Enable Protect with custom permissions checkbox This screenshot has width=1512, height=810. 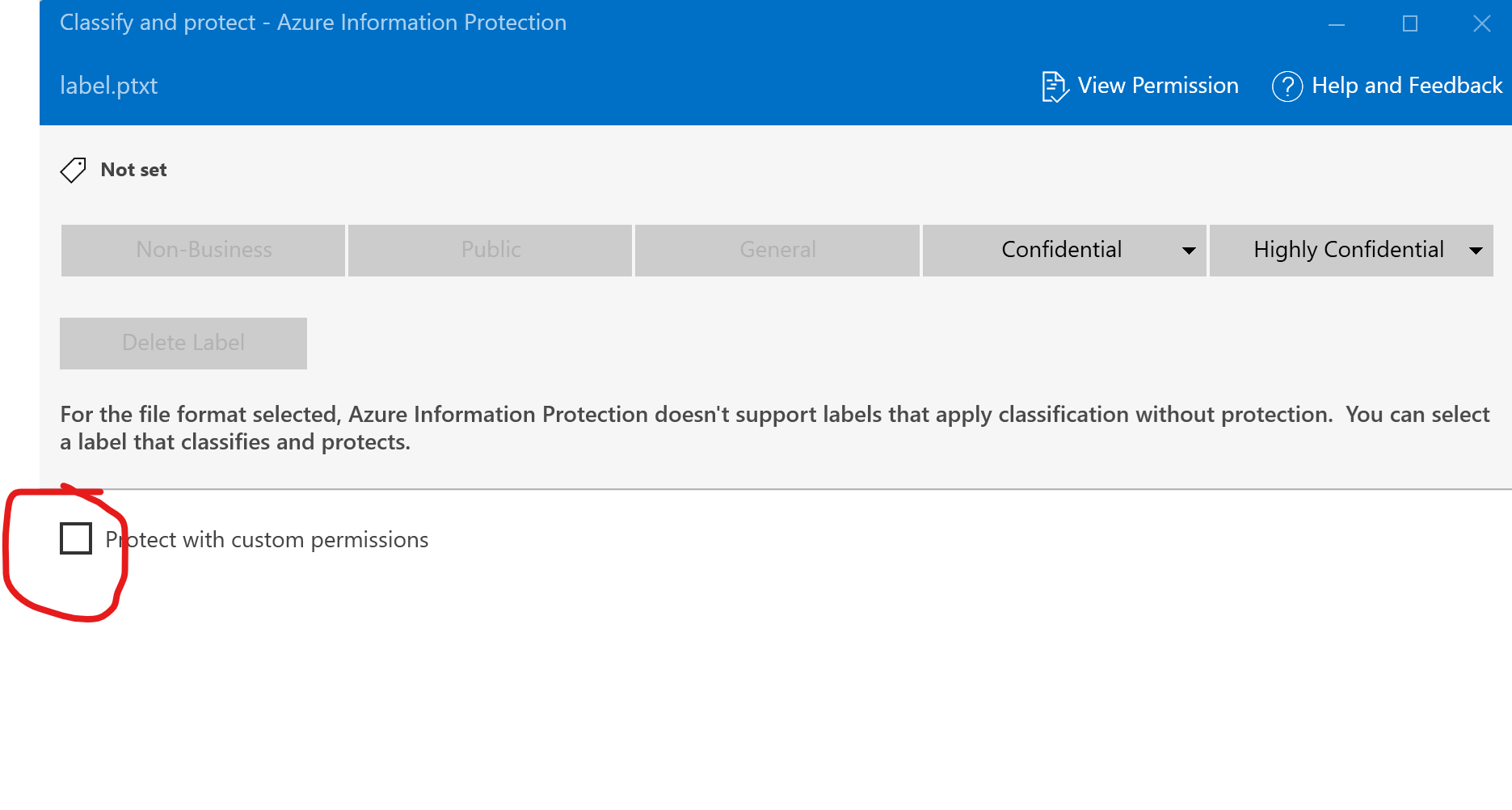coord(76,538)
